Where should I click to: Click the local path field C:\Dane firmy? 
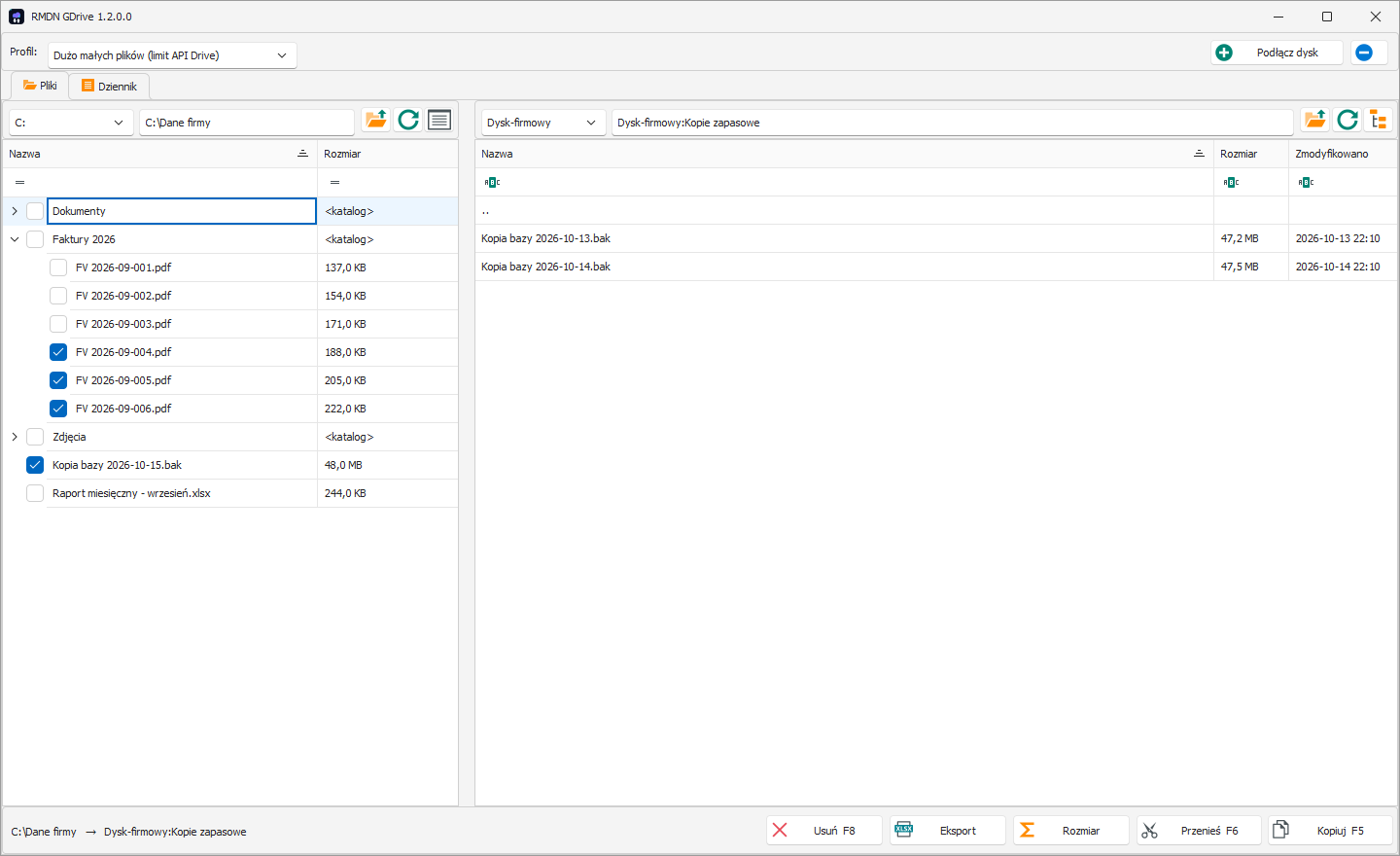247,123
